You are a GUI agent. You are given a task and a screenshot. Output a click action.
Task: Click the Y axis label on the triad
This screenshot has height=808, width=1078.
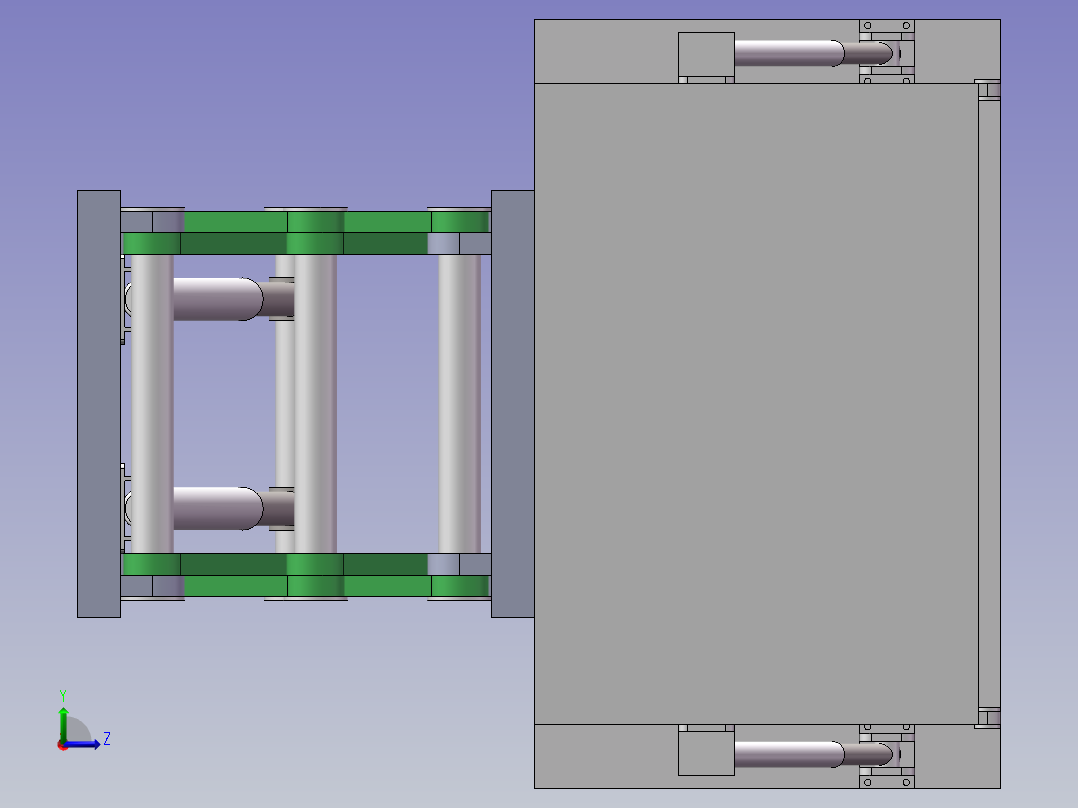(x=63, y=695)
